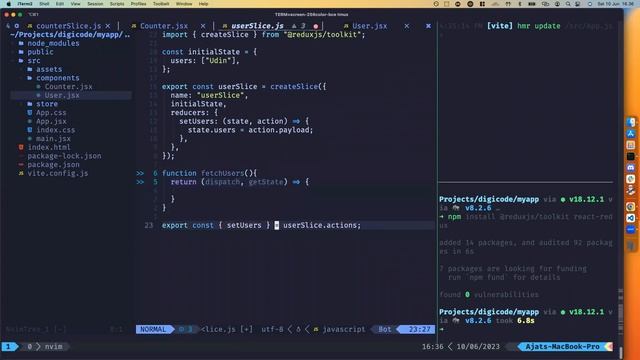Expand the store folder
Screen dimensions: 640x360
(47, 104)
